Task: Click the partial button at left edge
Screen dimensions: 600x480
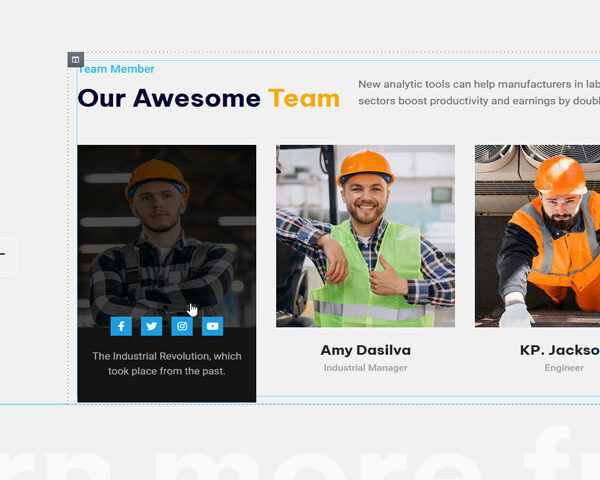Action: click(x=8, y=254)
